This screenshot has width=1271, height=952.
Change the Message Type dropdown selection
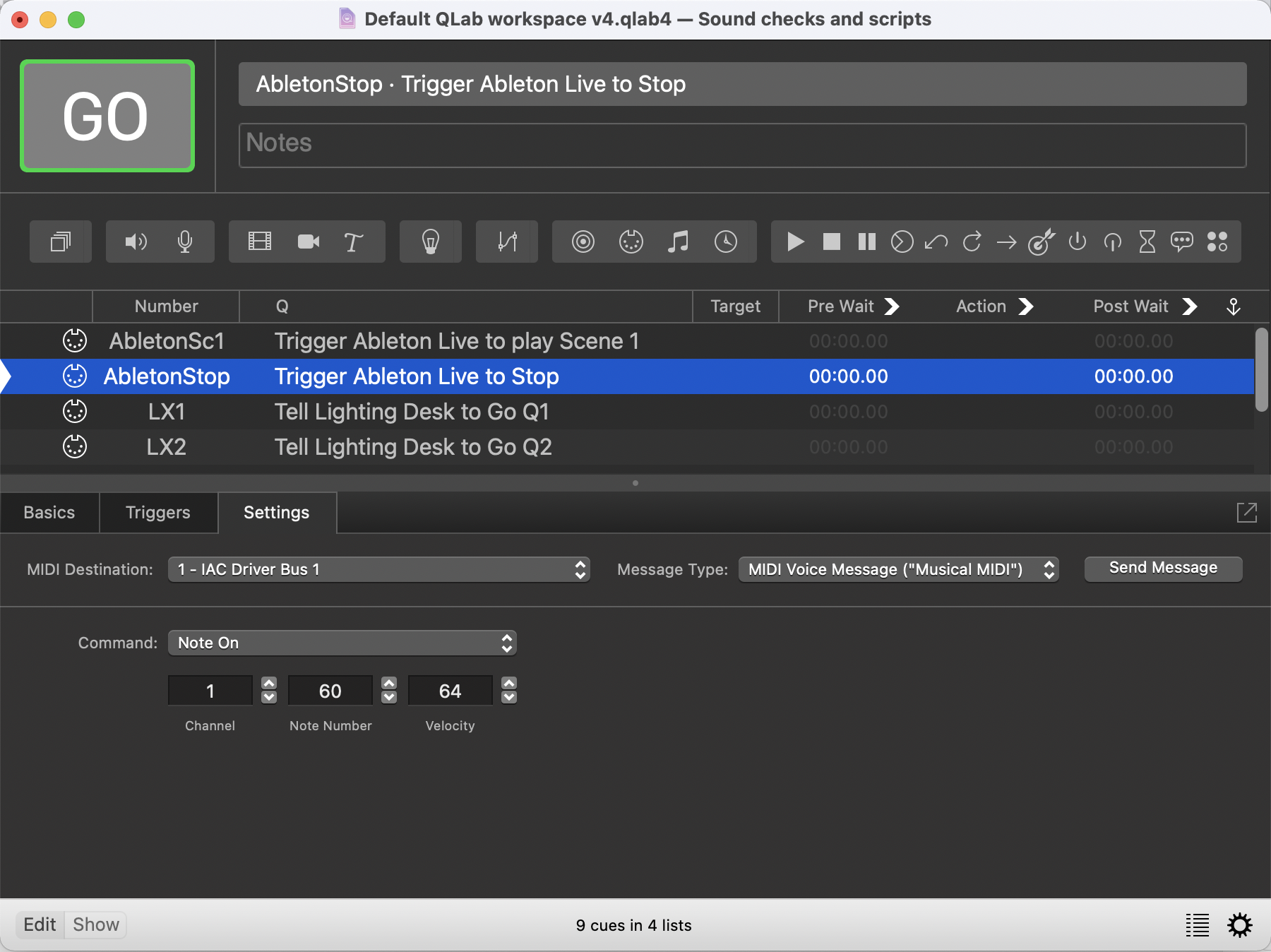coord(897,569)
